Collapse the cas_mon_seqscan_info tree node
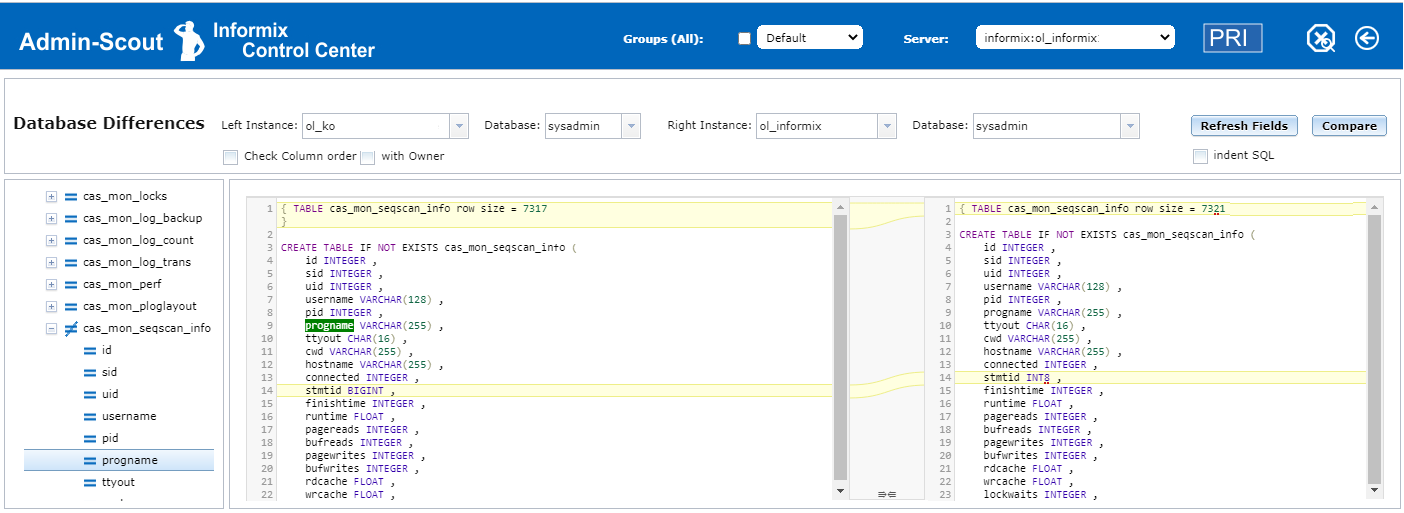1404x513 pixels. tap(51, 328)
